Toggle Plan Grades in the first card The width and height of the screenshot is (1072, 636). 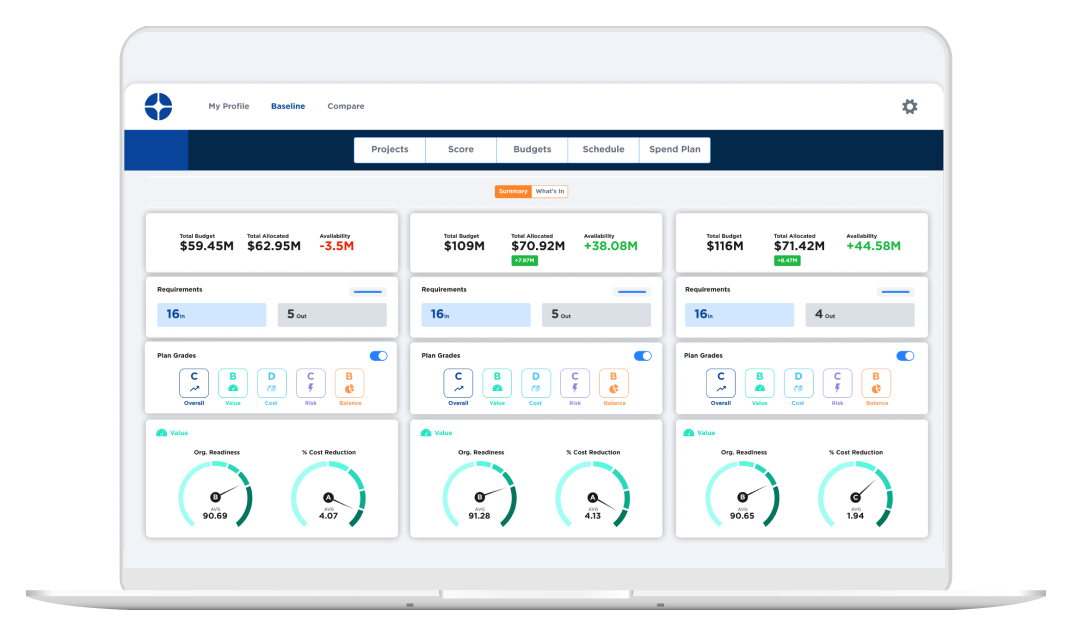(377, 355)
